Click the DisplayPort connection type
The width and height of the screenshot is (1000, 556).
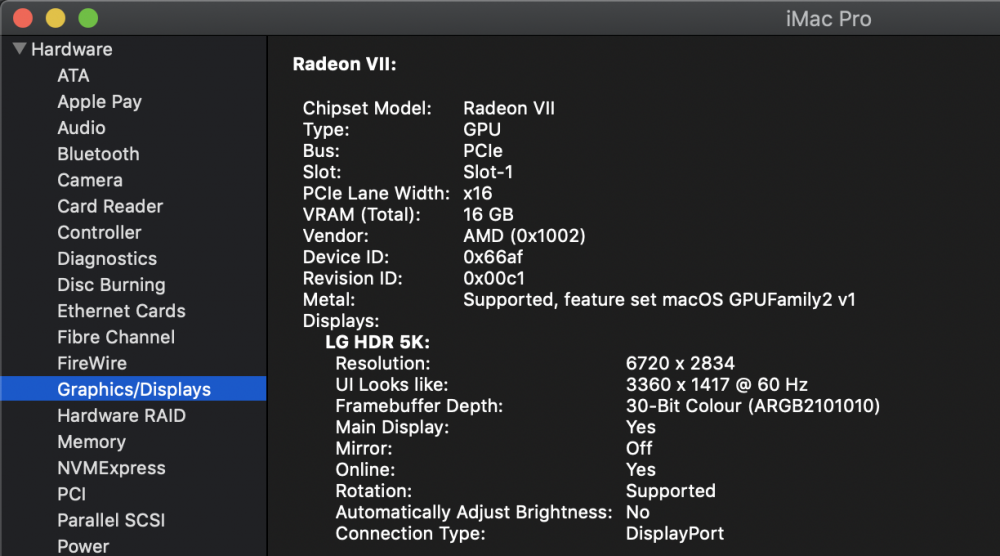[675, 534]
